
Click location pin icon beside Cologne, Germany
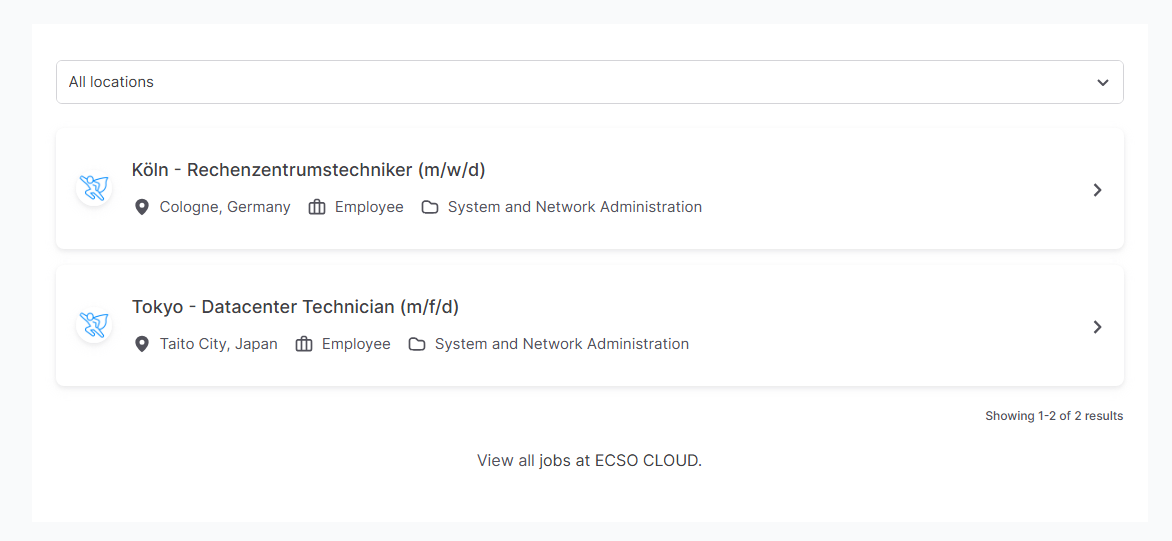pos(142,207)
